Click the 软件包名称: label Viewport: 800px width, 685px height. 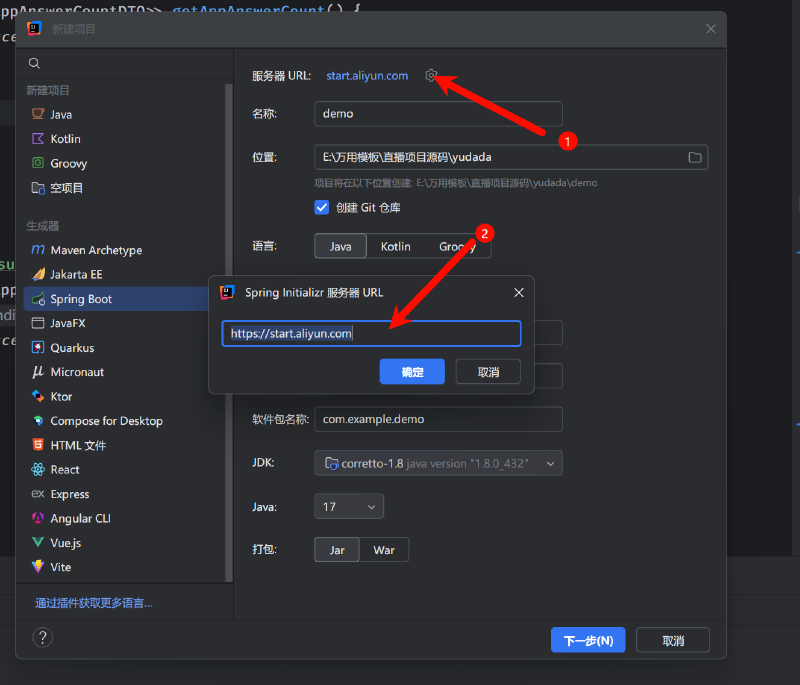[x=281, y=419]
